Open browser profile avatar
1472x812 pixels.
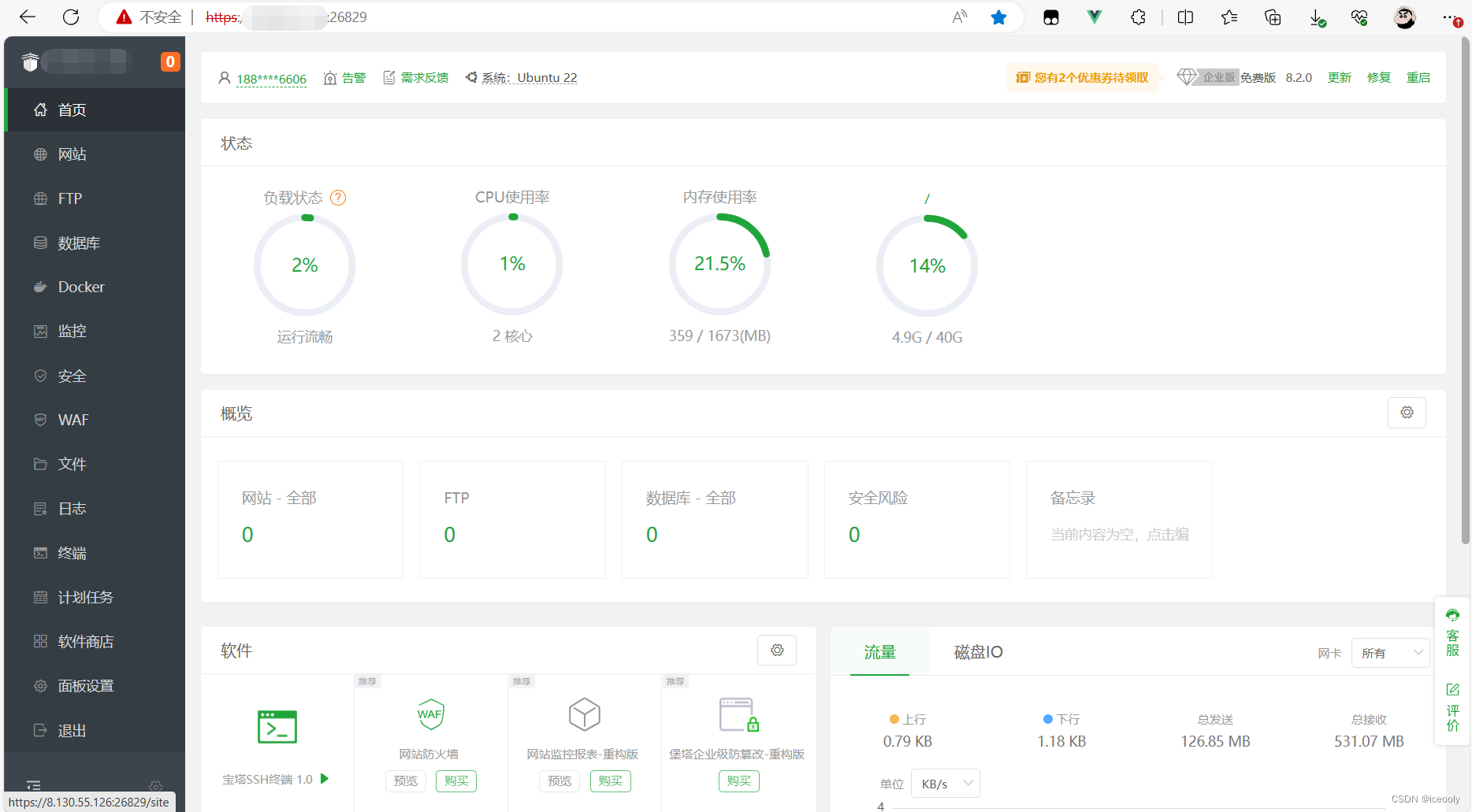(1404, 17)
